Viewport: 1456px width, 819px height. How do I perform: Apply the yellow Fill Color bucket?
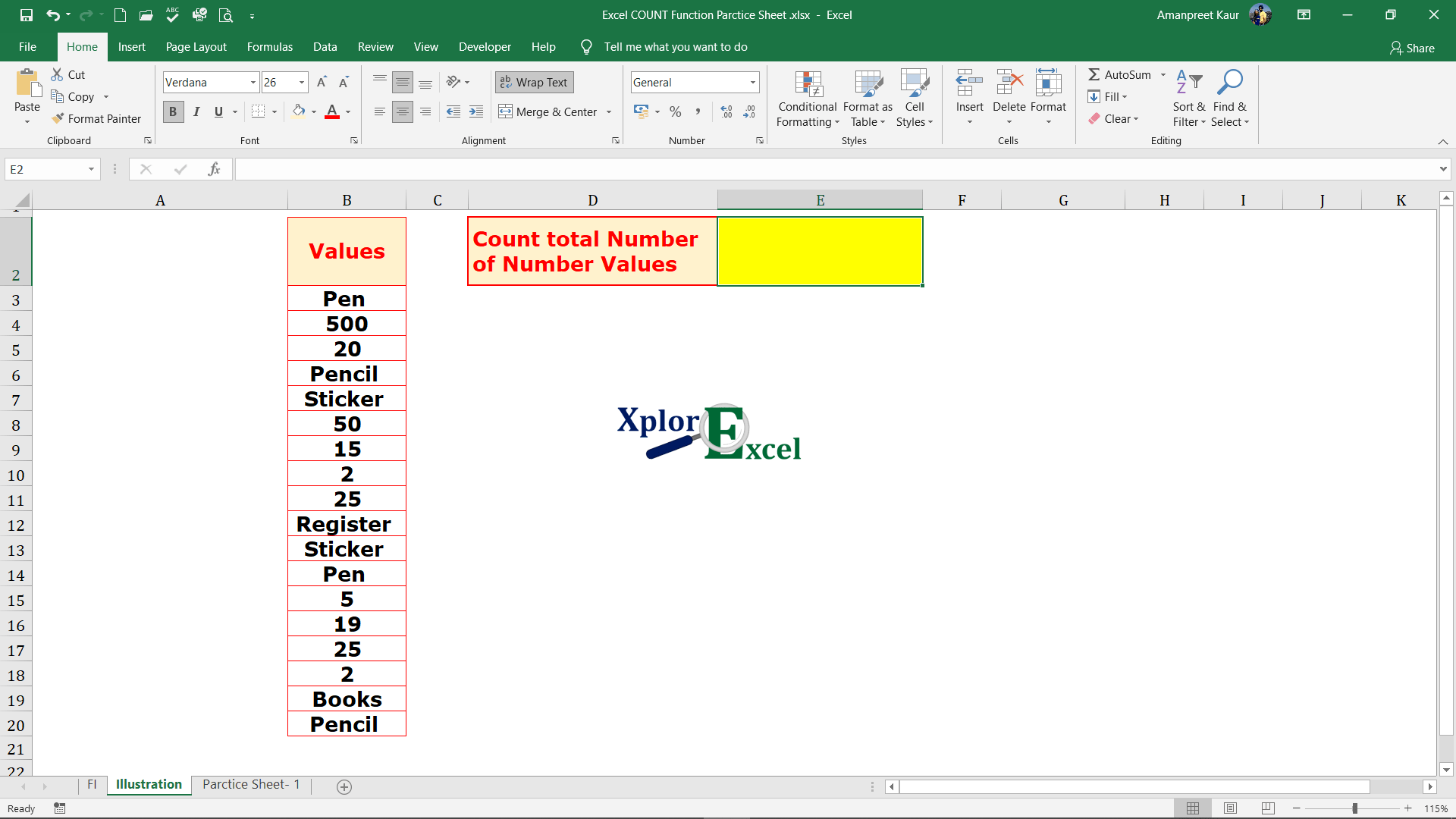pos(299,111)
